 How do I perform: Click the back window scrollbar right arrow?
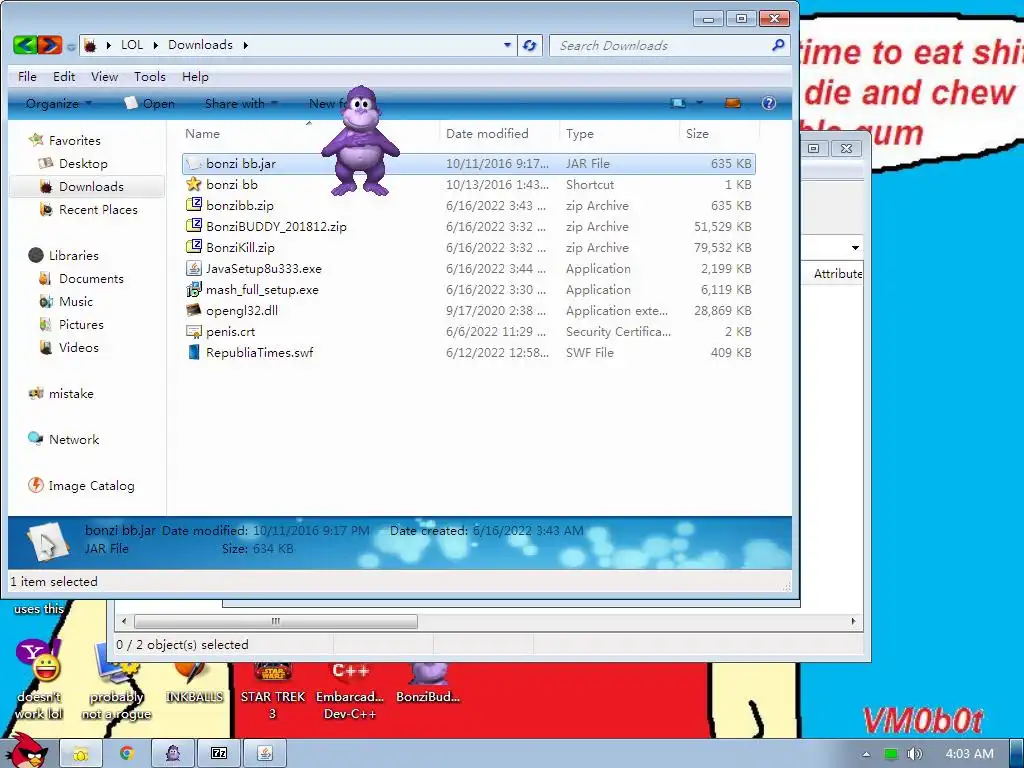coord(853,621)
